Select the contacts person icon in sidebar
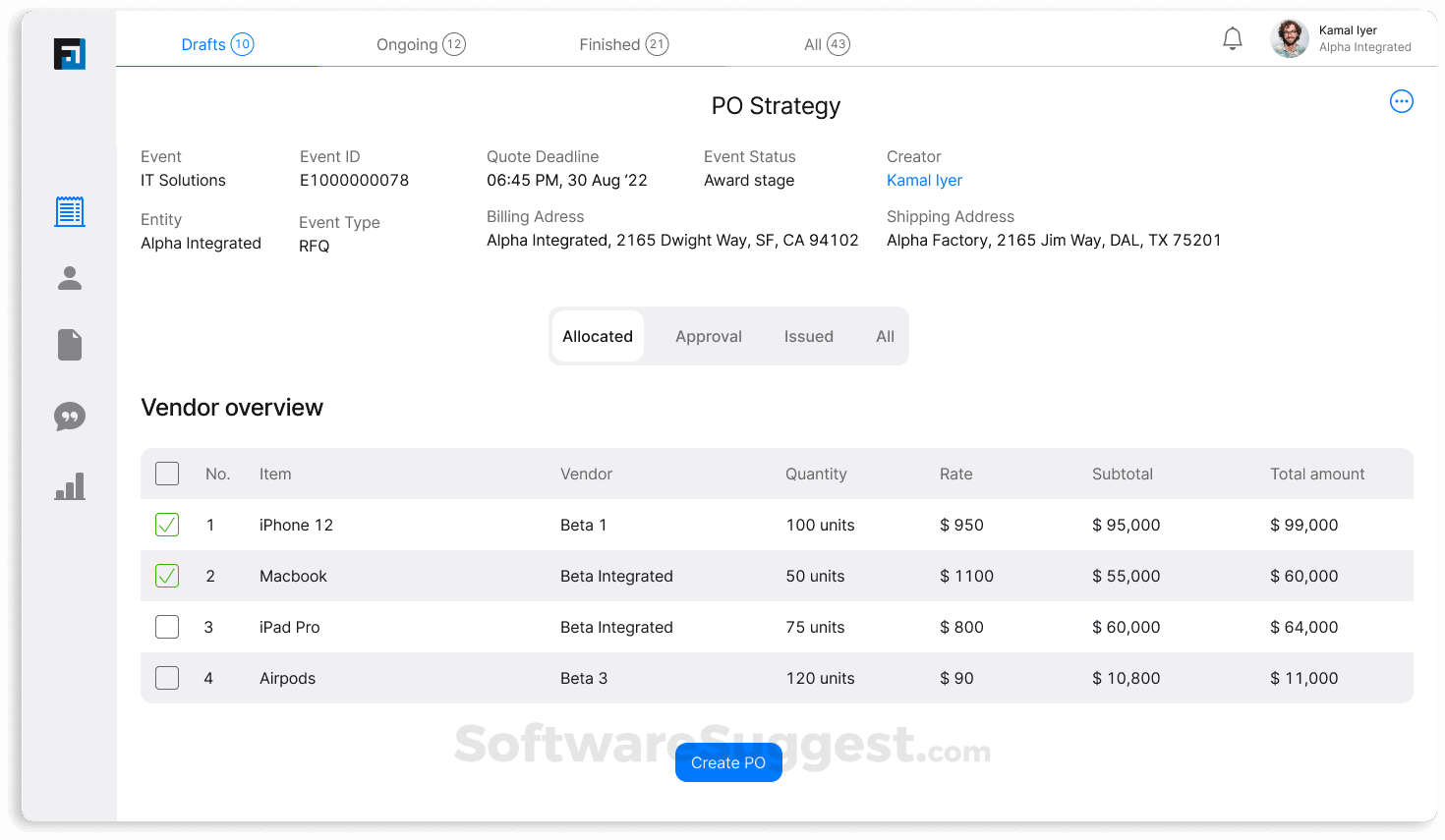The width and height of the screenshot is (1445, 840). 69,278
